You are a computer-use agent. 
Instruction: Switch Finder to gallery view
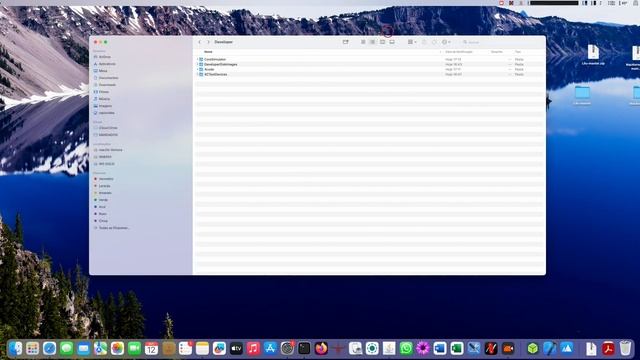point(392,42)
